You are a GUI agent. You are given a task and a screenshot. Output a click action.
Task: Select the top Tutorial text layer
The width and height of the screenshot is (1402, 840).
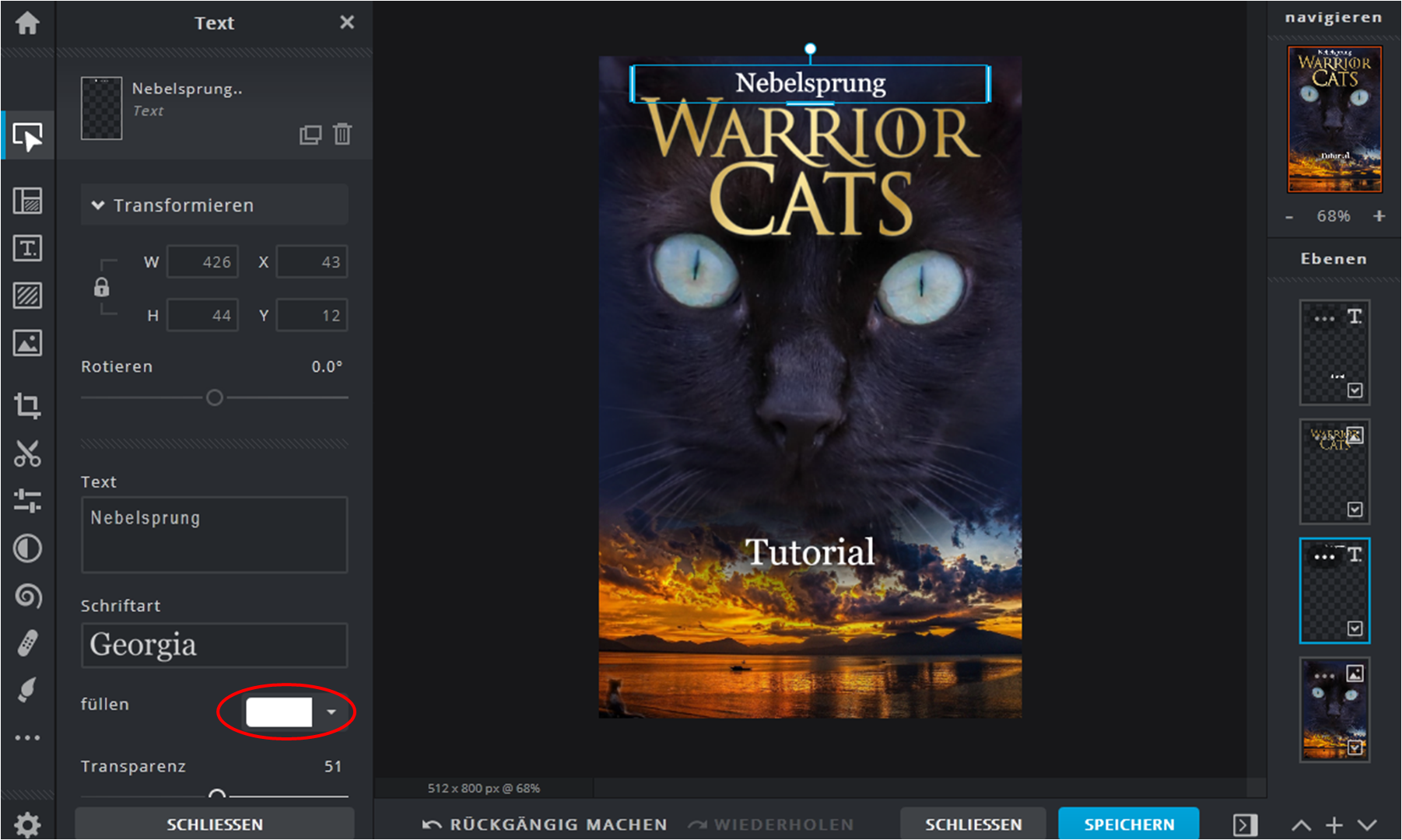click(1334, 352)
